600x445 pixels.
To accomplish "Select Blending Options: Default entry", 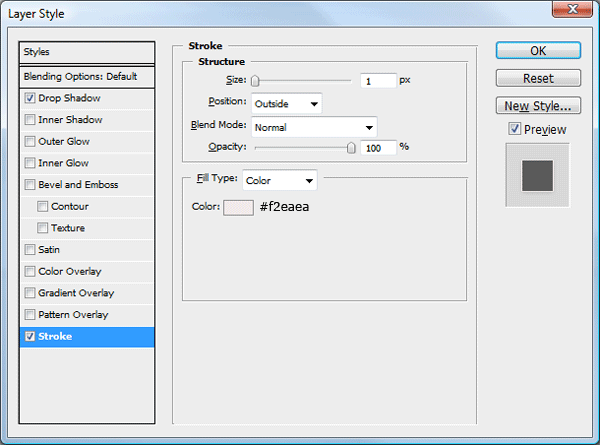I will click(88, 77).
